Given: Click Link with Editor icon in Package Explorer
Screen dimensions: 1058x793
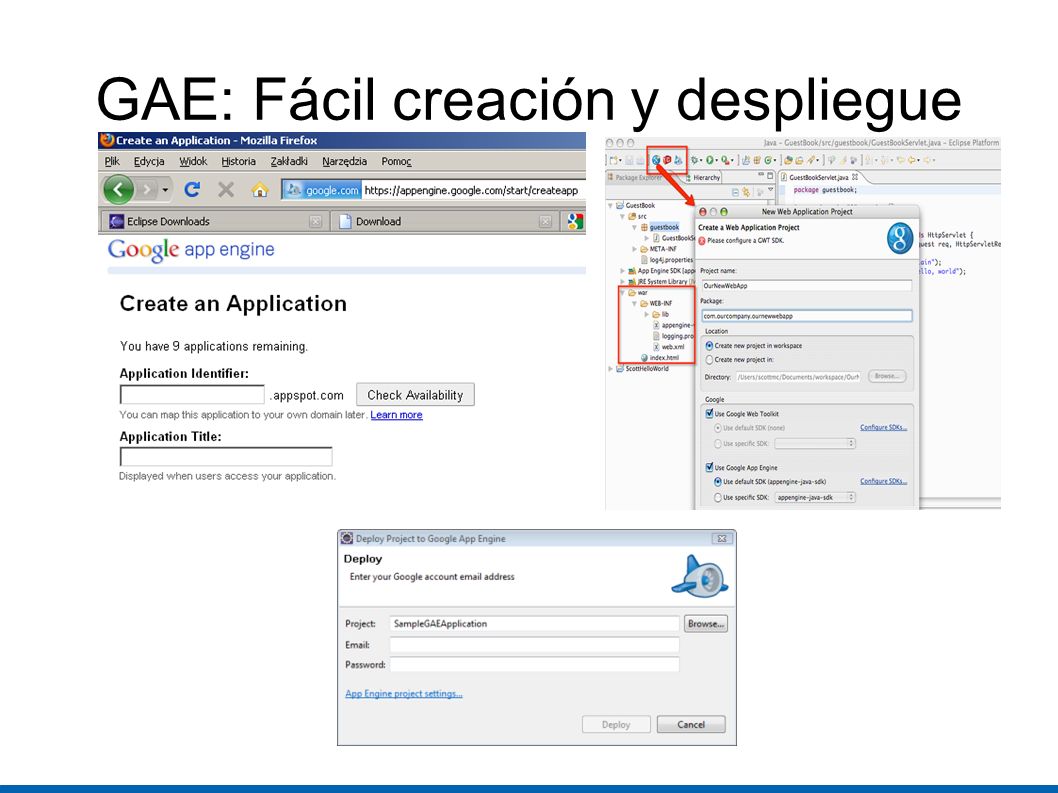Looking at the screenshot, I should click(746, 192).
